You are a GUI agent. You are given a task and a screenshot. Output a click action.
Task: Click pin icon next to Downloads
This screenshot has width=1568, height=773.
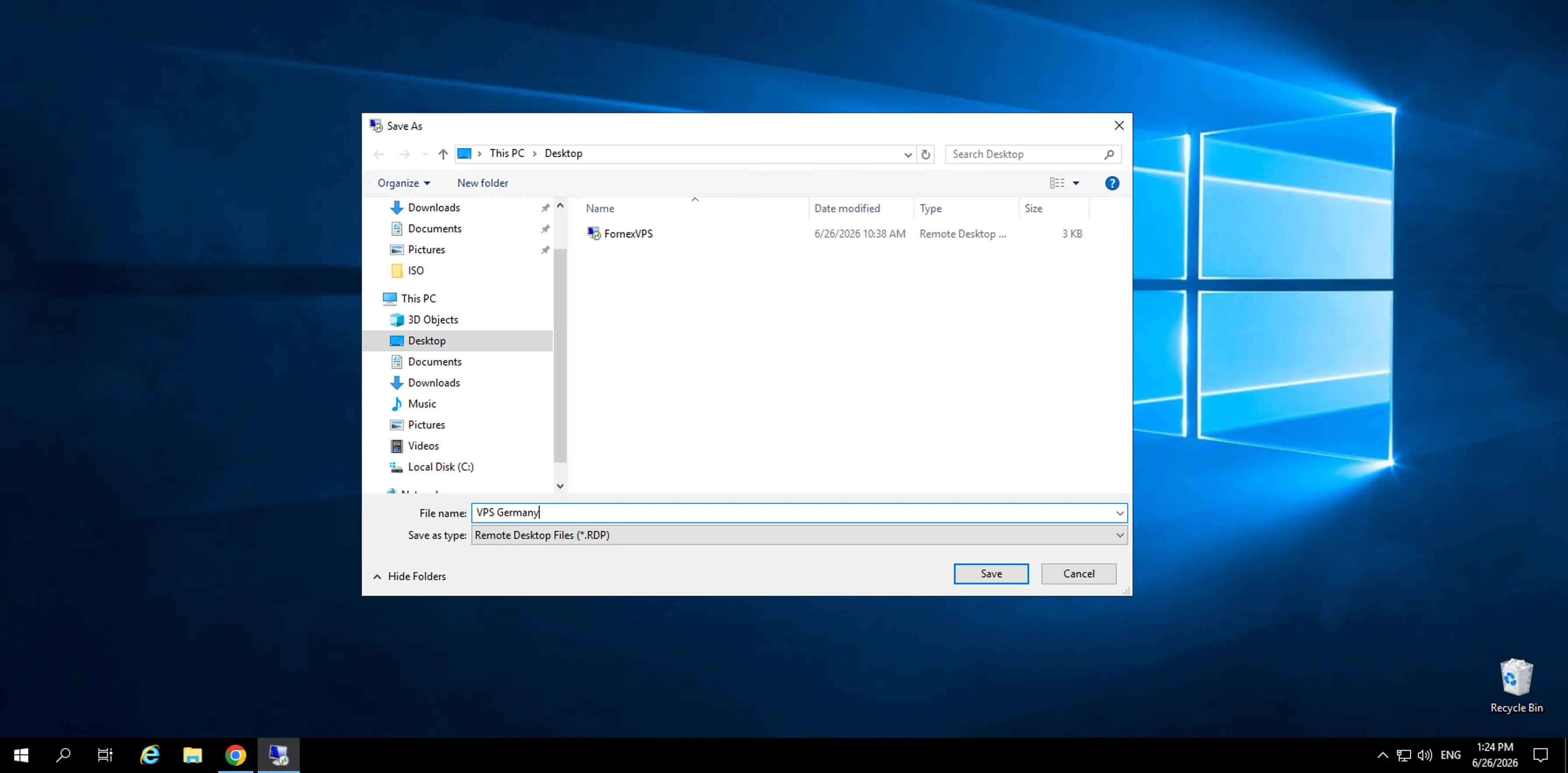click(545, 208)
